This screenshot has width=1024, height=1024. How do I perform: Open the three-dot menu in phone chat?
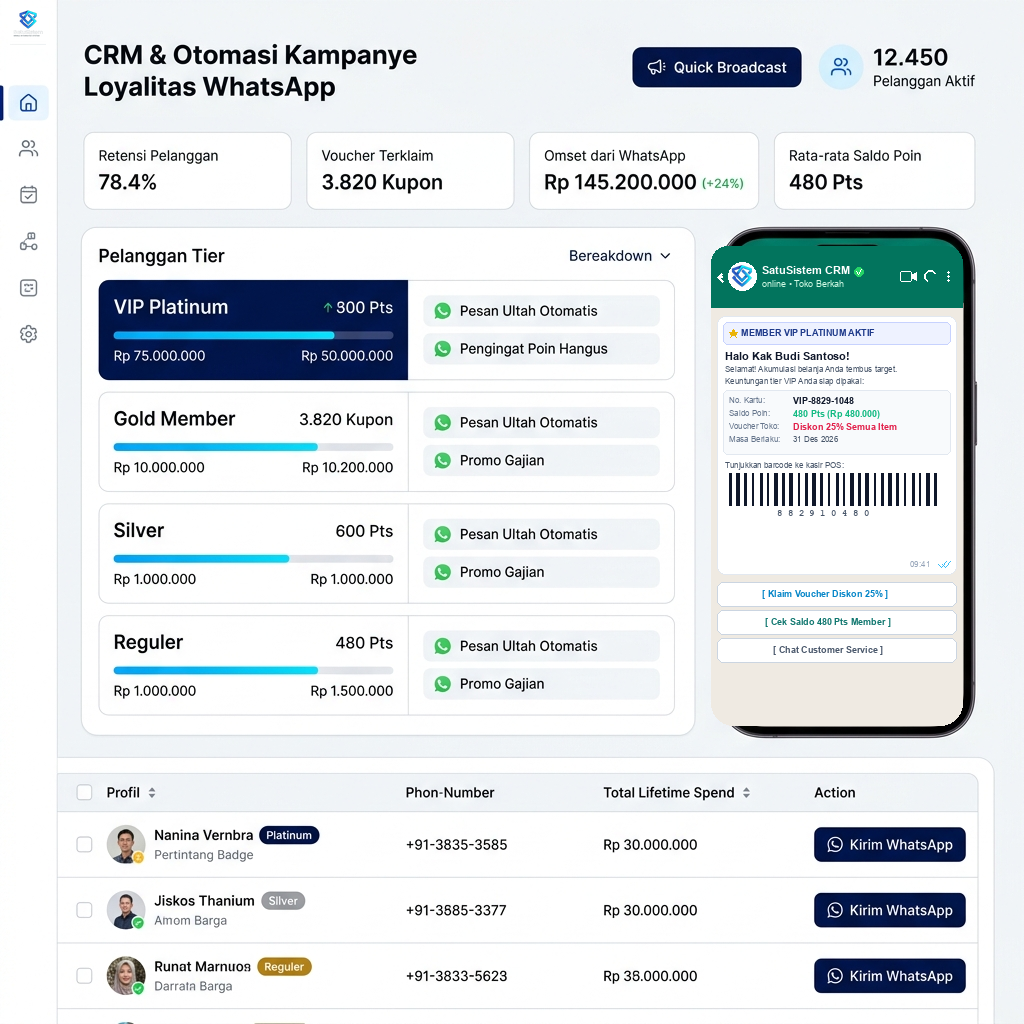pyautogui.click(x=948, y=276)
